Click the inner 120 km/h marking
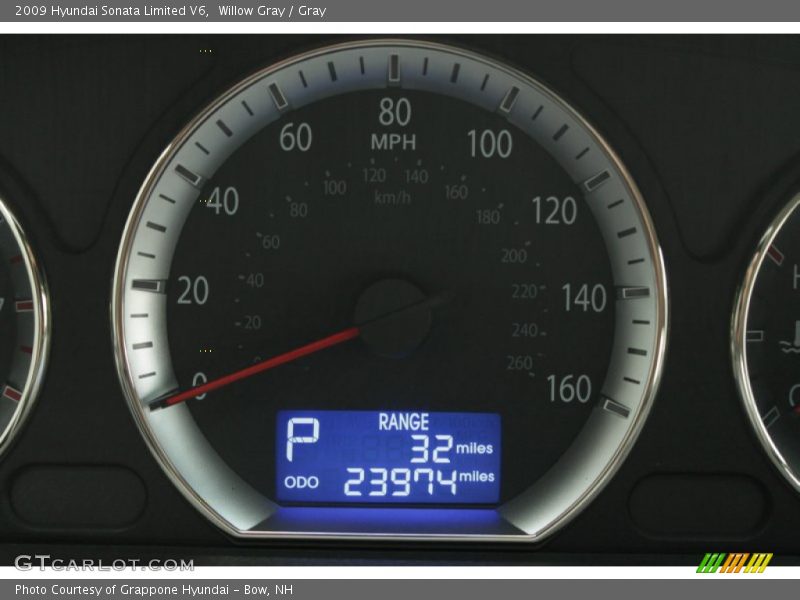This screenshot has width=800, height=600. coord(374,176)
